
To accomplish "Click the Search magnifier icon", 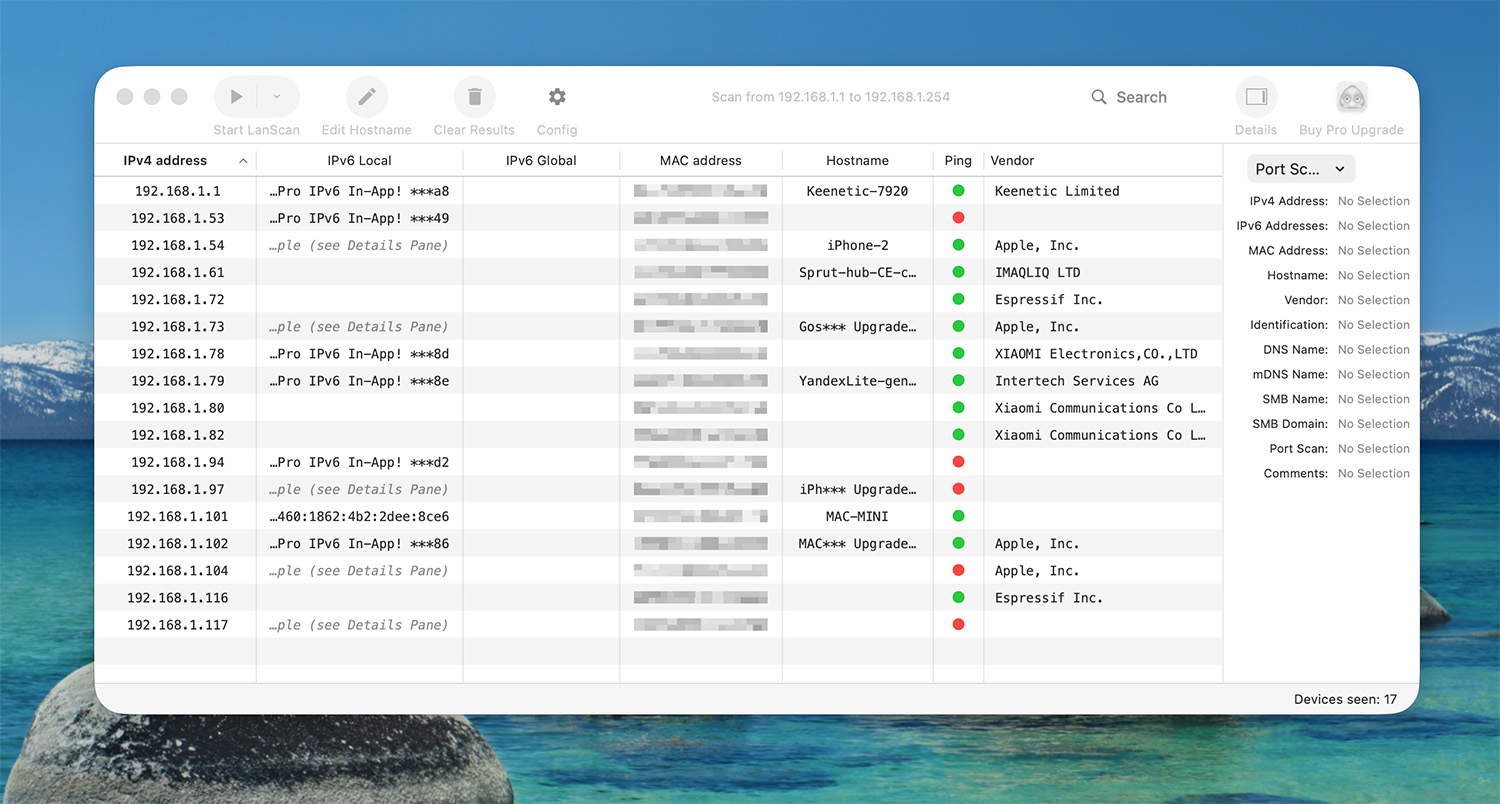I will [1099, 97].
